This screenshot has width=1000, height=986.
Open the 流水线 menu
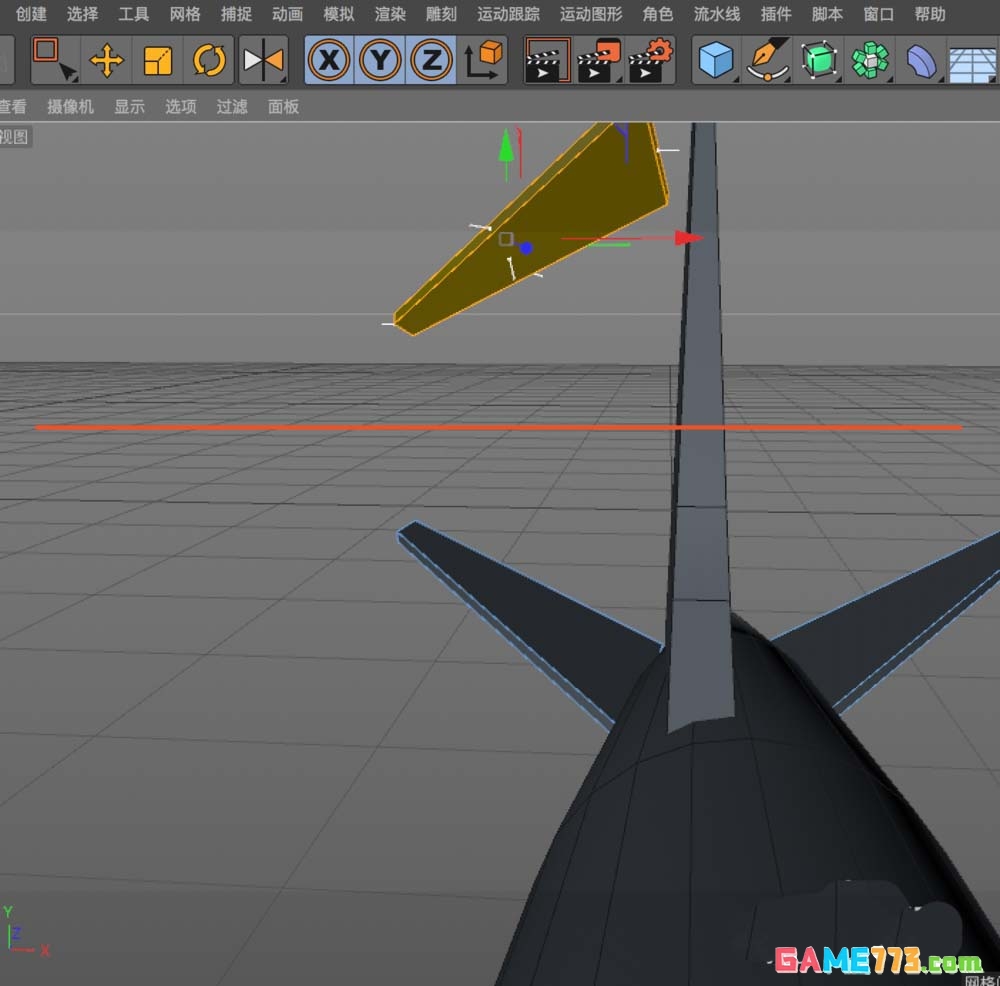717,14
